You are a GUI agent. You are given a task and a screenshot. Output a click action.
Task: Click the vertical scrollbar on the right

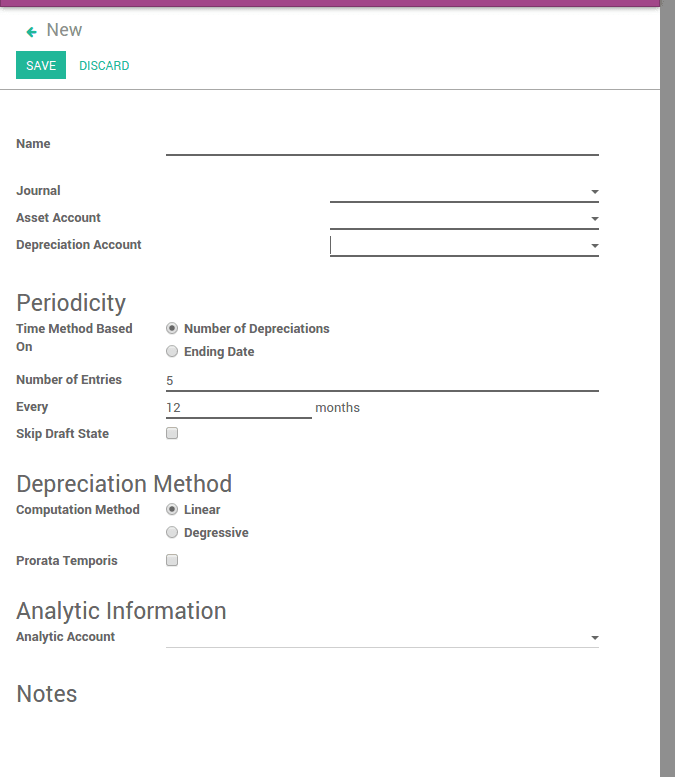point(667,400)
